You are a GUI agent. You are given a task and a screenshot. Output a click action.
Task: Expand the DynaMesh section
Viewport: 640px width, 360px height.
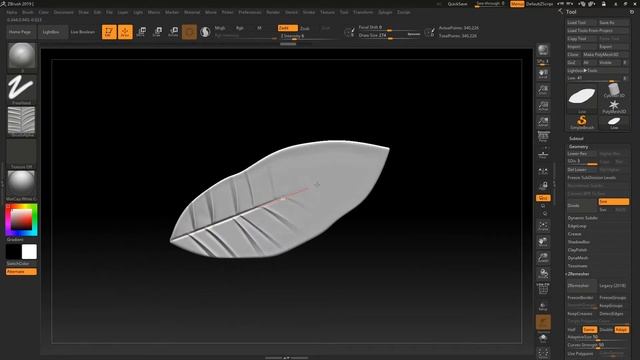click(x=578, y=258)
